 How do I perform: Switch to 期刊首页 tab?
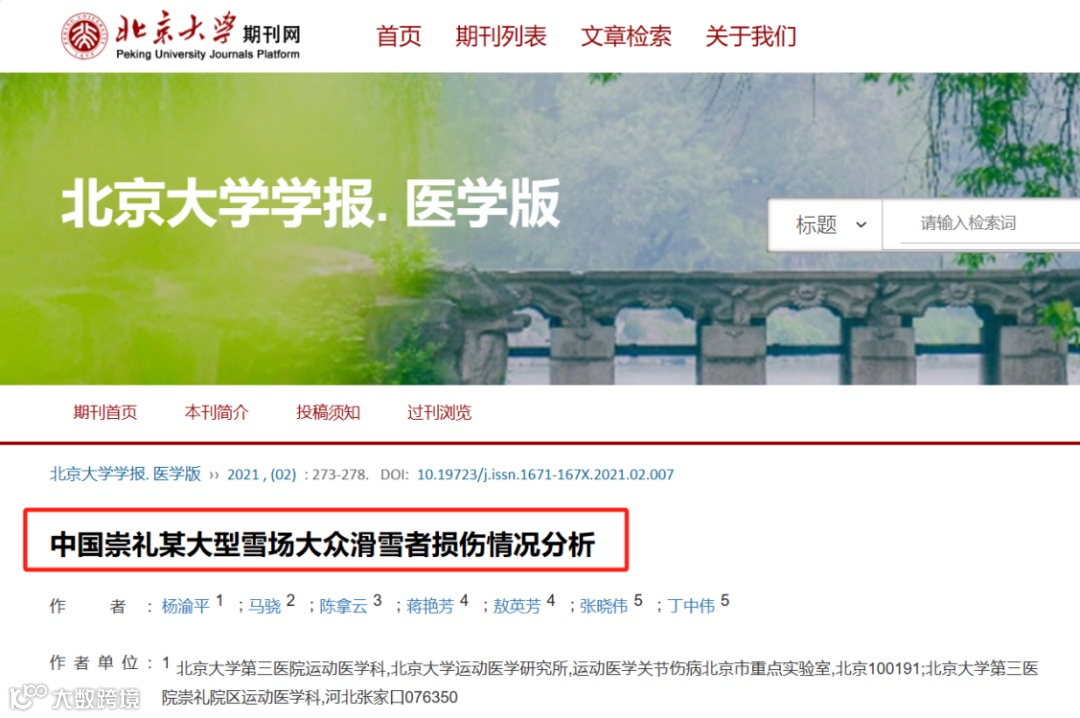105,412
